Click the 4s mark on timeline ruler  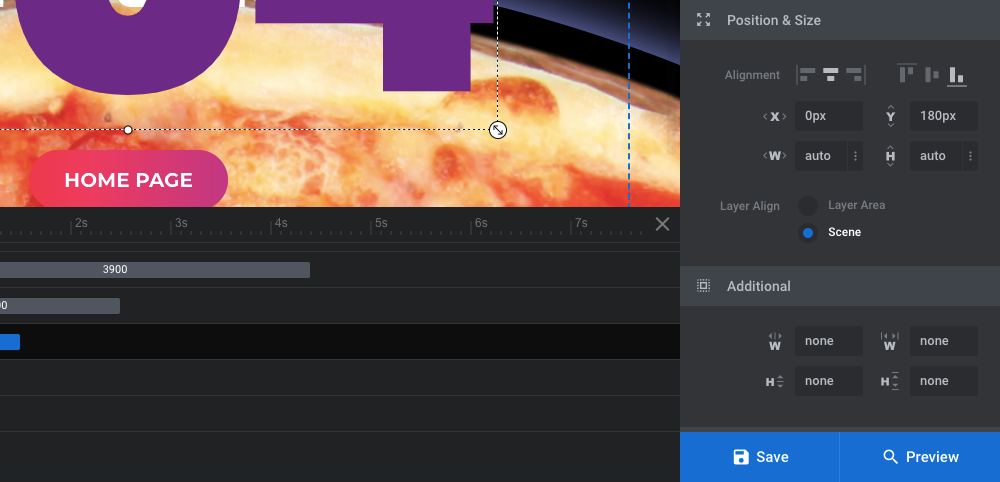pos(281,223)
